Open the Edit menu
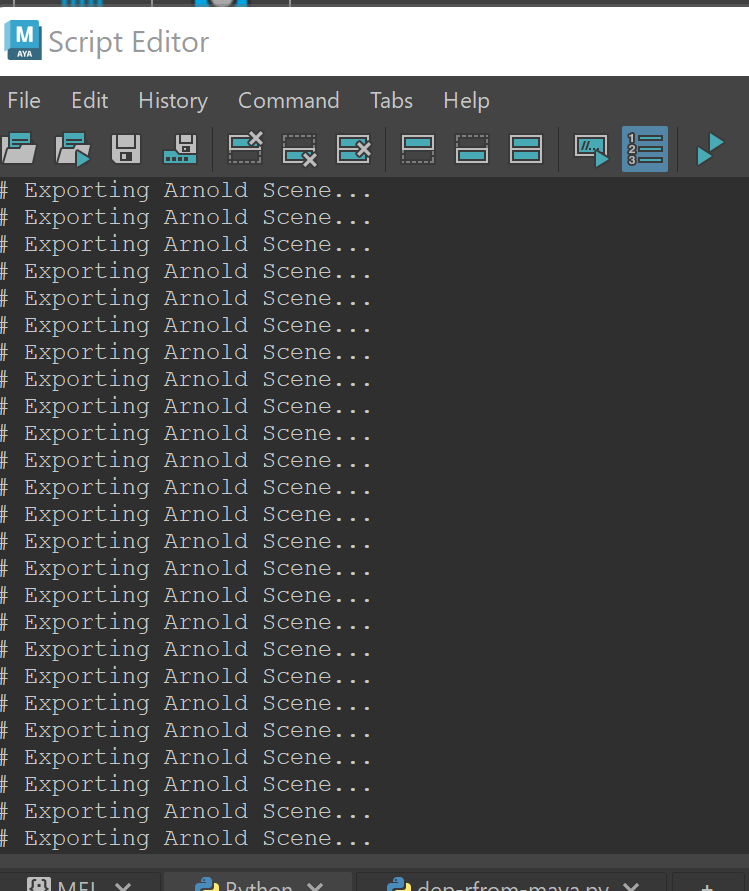The width and height of the screenshot is (749, 891). tap(90, 101)
